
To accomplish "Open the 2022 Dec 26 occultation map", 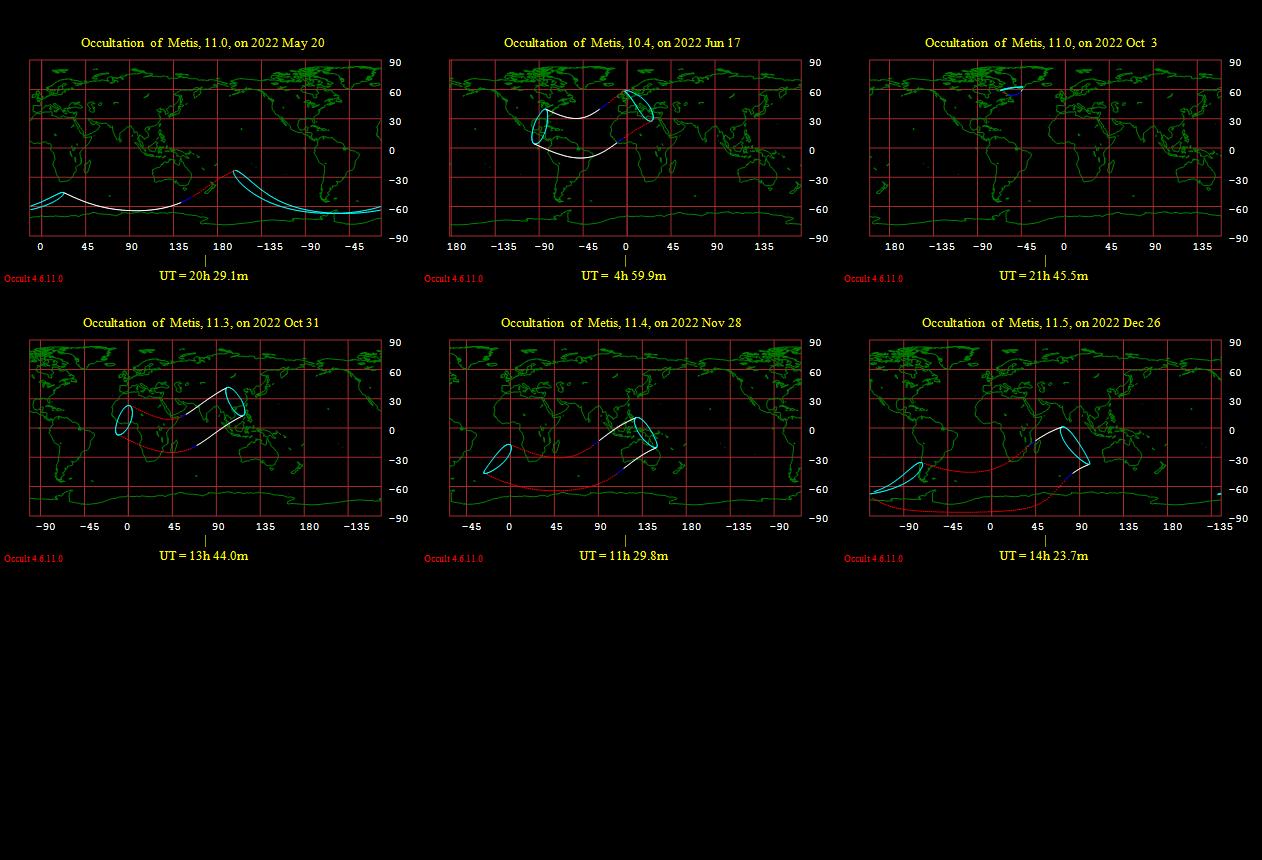I will [1045, 428].
